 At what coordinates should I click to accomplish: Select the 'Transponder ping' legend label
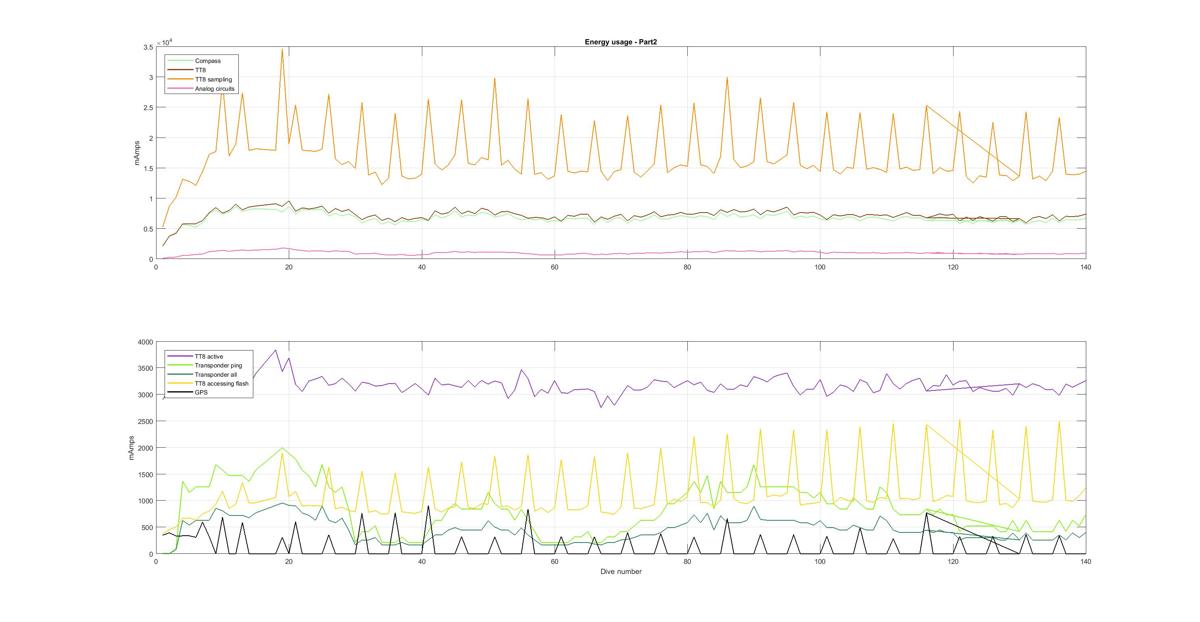tap(218, 365)
